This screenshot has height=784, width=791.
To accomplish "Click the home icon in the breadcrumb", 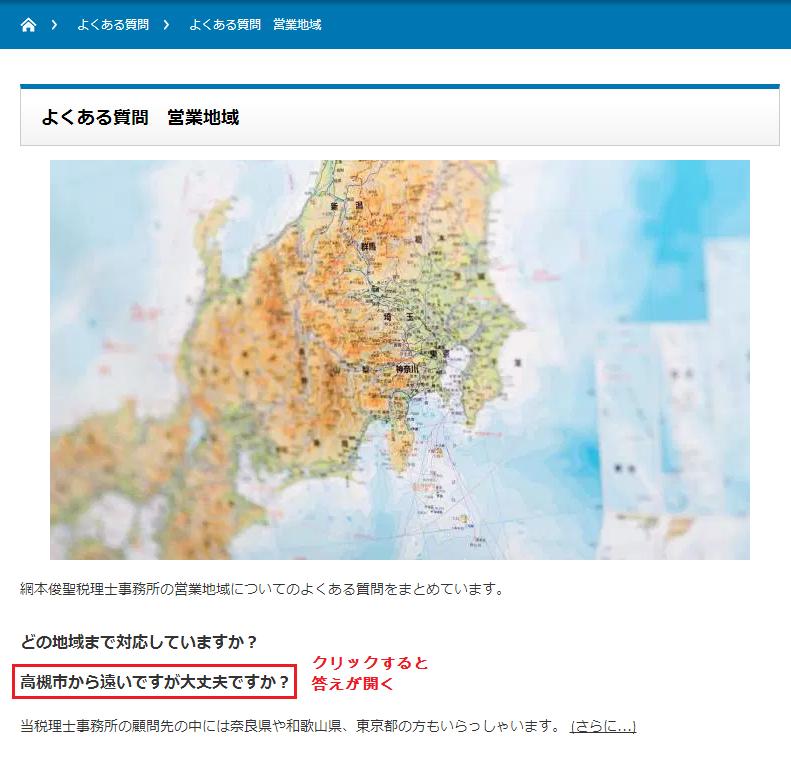I will click(x=28, y=25).
